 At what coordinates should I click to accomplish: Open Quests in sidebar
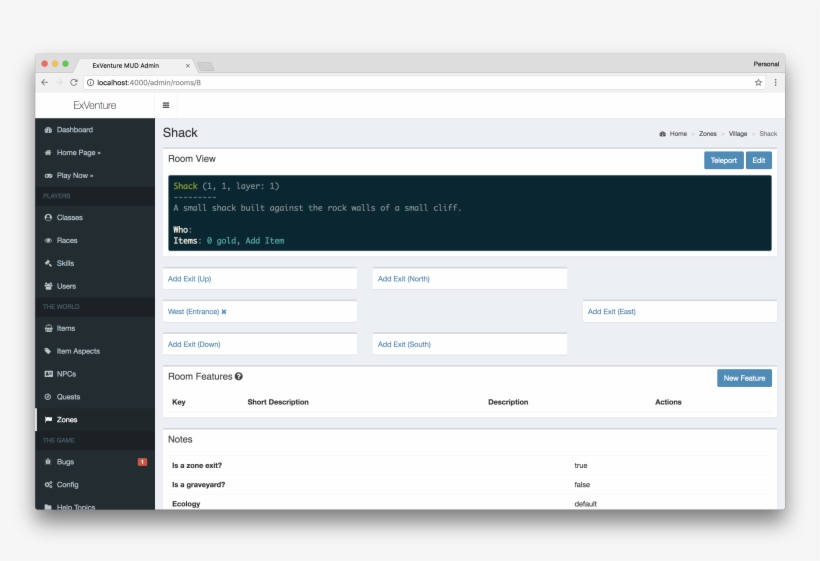(95, 397)
